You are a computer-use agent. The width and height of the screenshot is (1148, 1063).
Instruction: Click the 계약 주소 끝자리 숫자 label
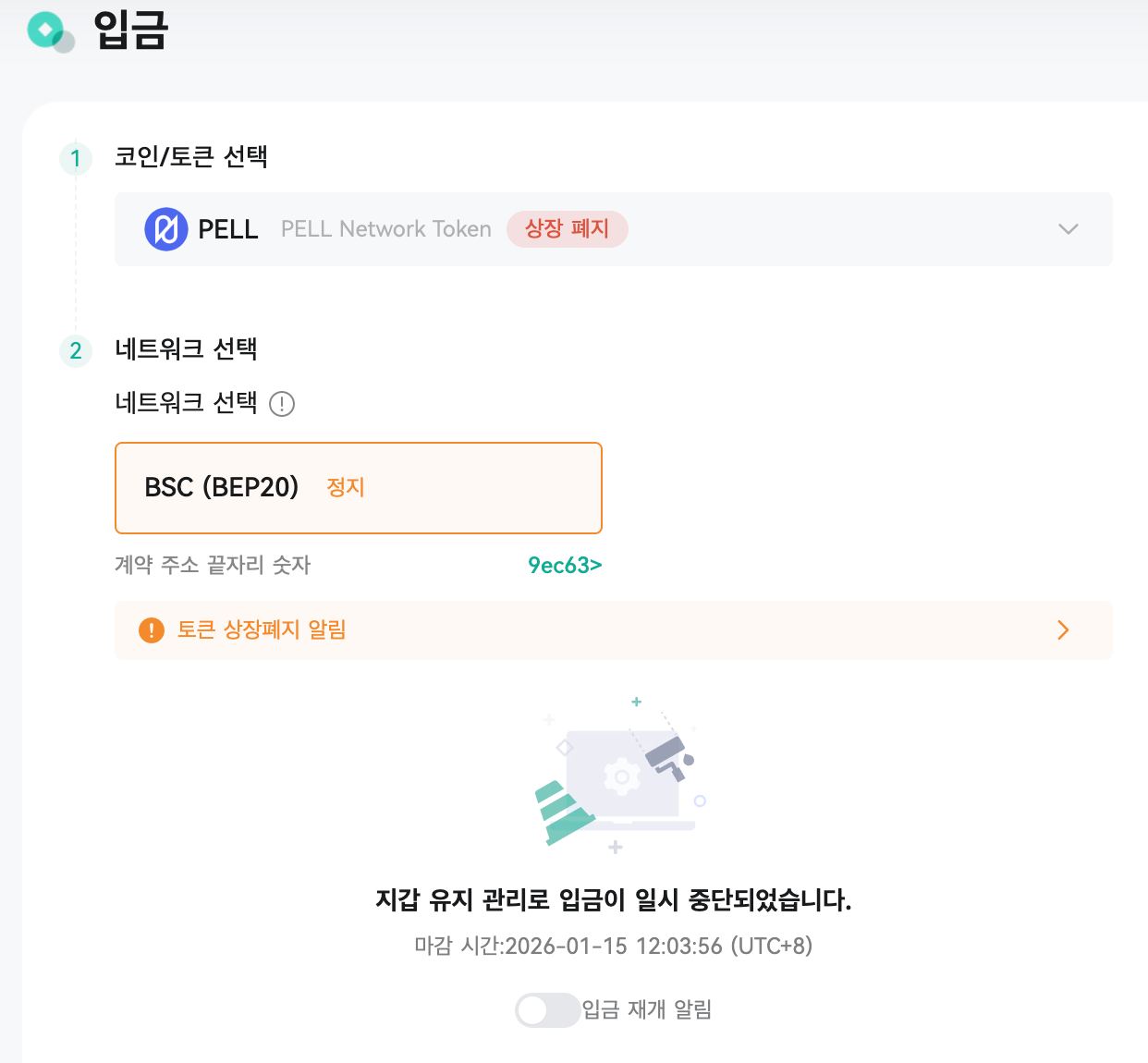click(x=213, y=565)
